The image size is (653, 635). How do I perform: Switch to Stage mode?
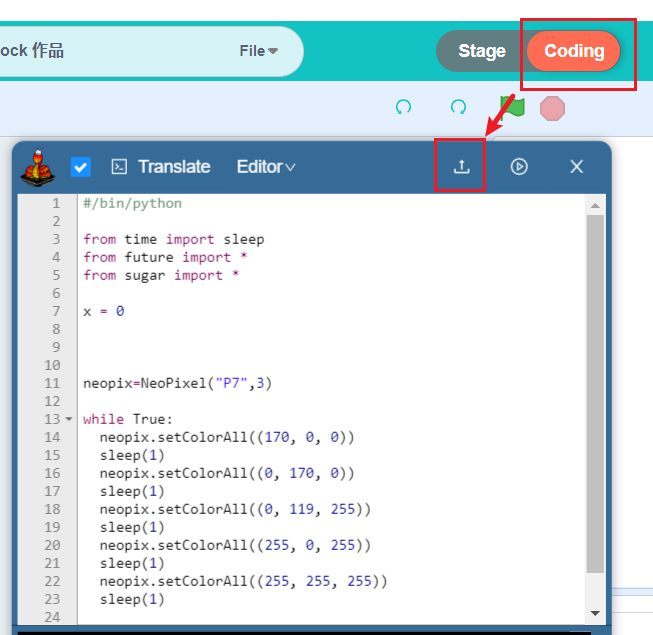(481, 51)
